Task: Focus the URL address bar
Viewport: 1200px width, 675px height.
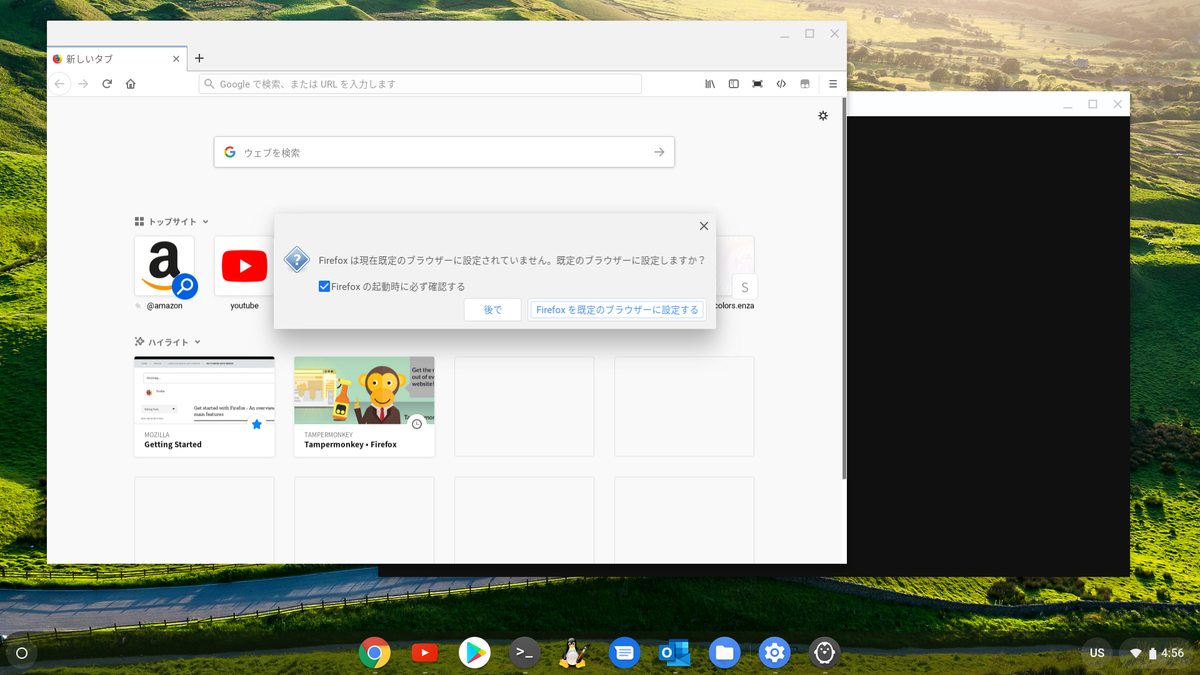Action: [420, 84]
